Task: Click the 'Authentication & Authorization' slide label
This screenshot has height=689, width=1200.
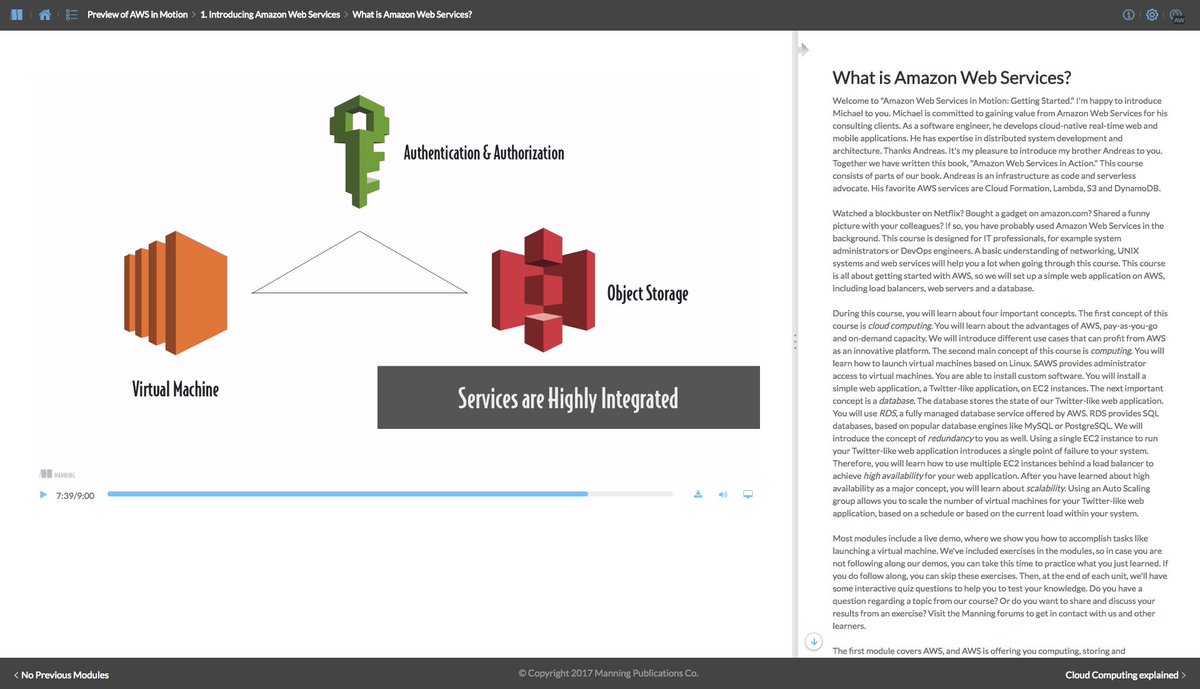Action: [483, 153]
